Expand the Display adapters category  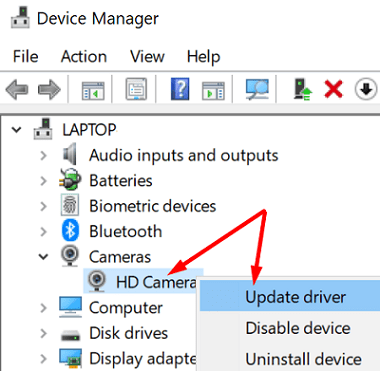[x=43, y=359]
